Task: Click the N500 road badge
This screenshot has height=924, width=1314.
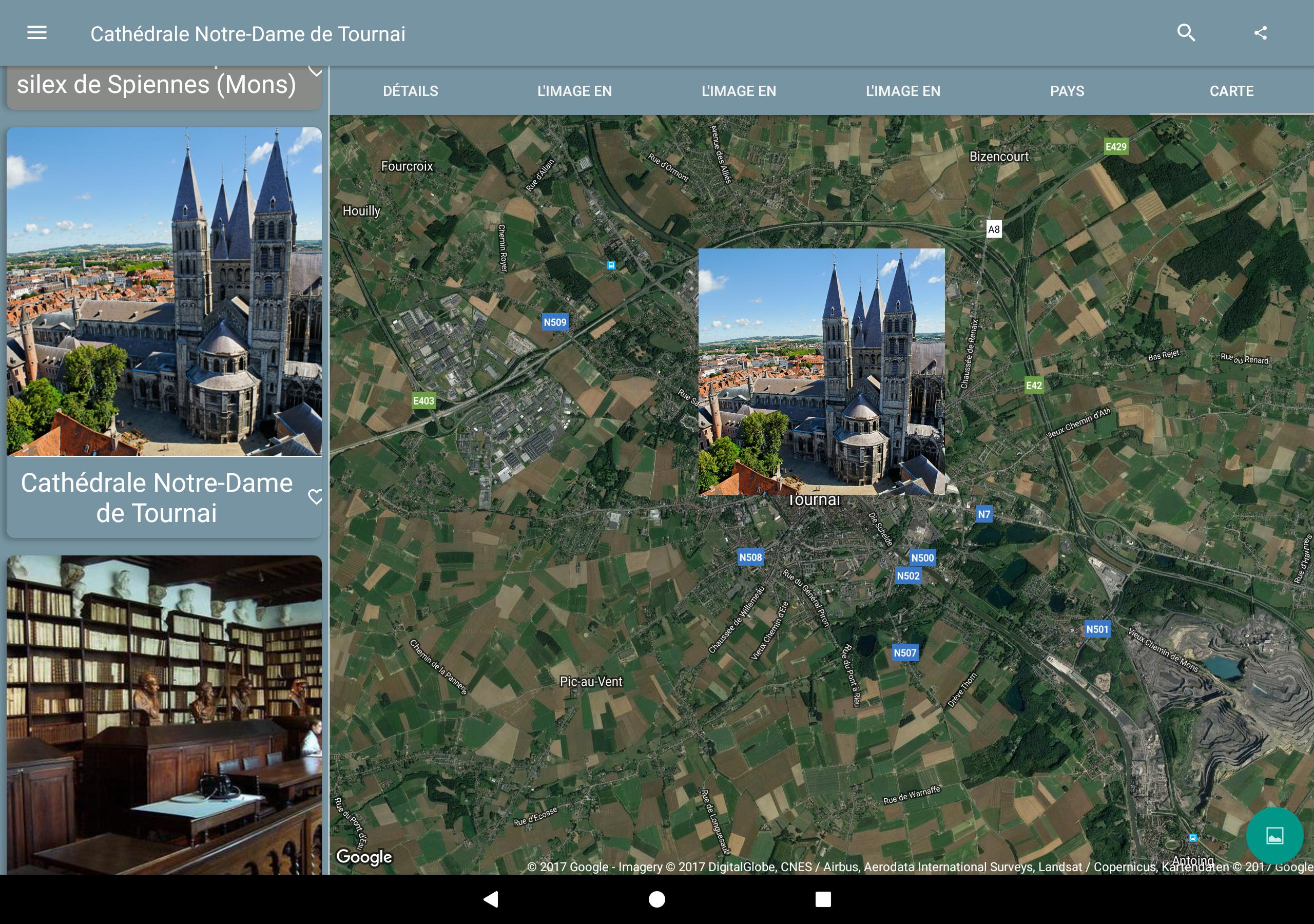Action: (x=922, y=557)
